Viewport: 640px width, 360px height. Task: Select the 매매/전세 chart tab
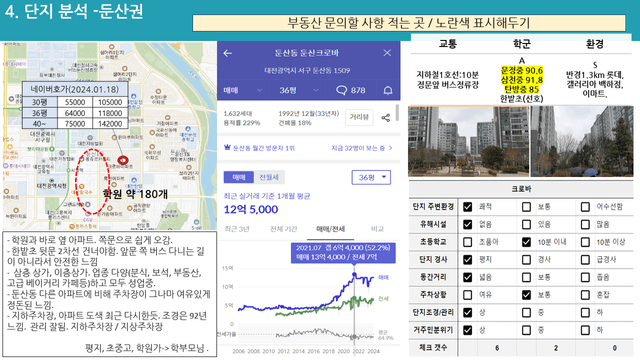click(x=330, y=229)
